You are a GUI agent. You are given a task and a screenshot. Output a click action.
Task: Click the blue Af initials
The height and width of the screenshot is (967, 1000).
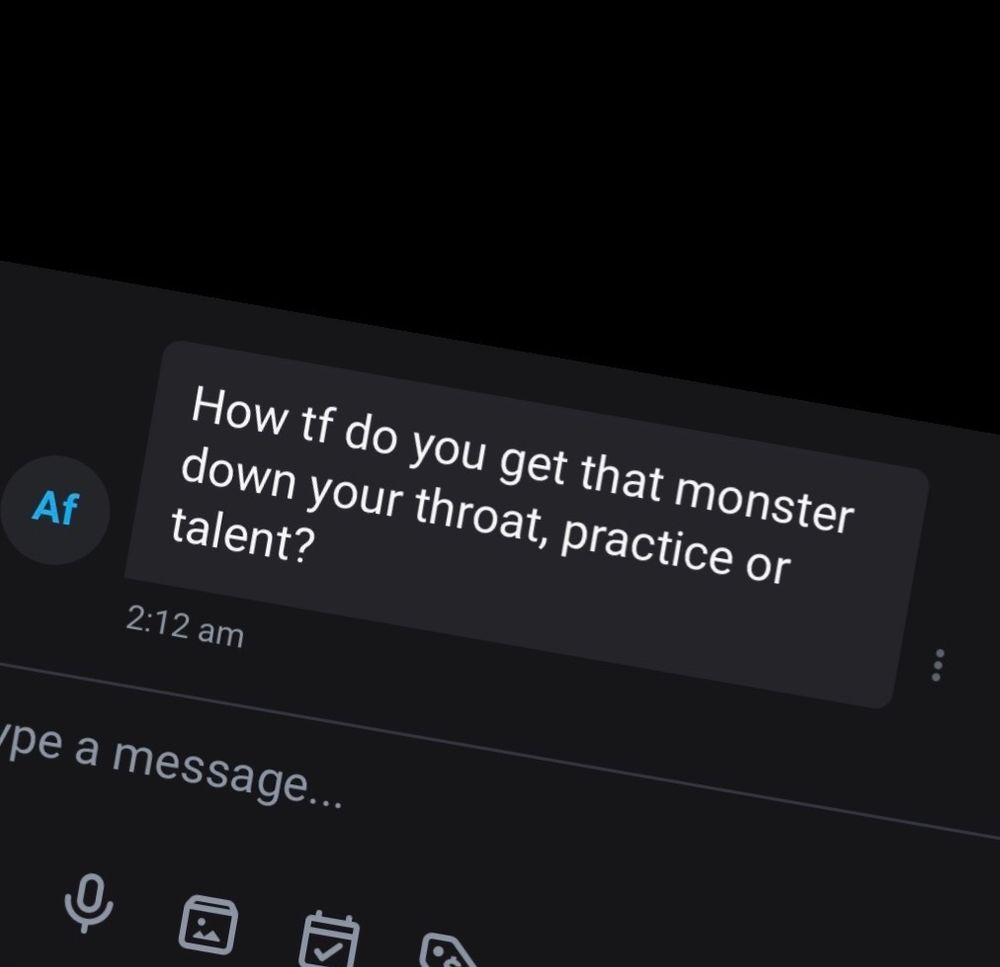pyautogui.click(x=55, y=508)
